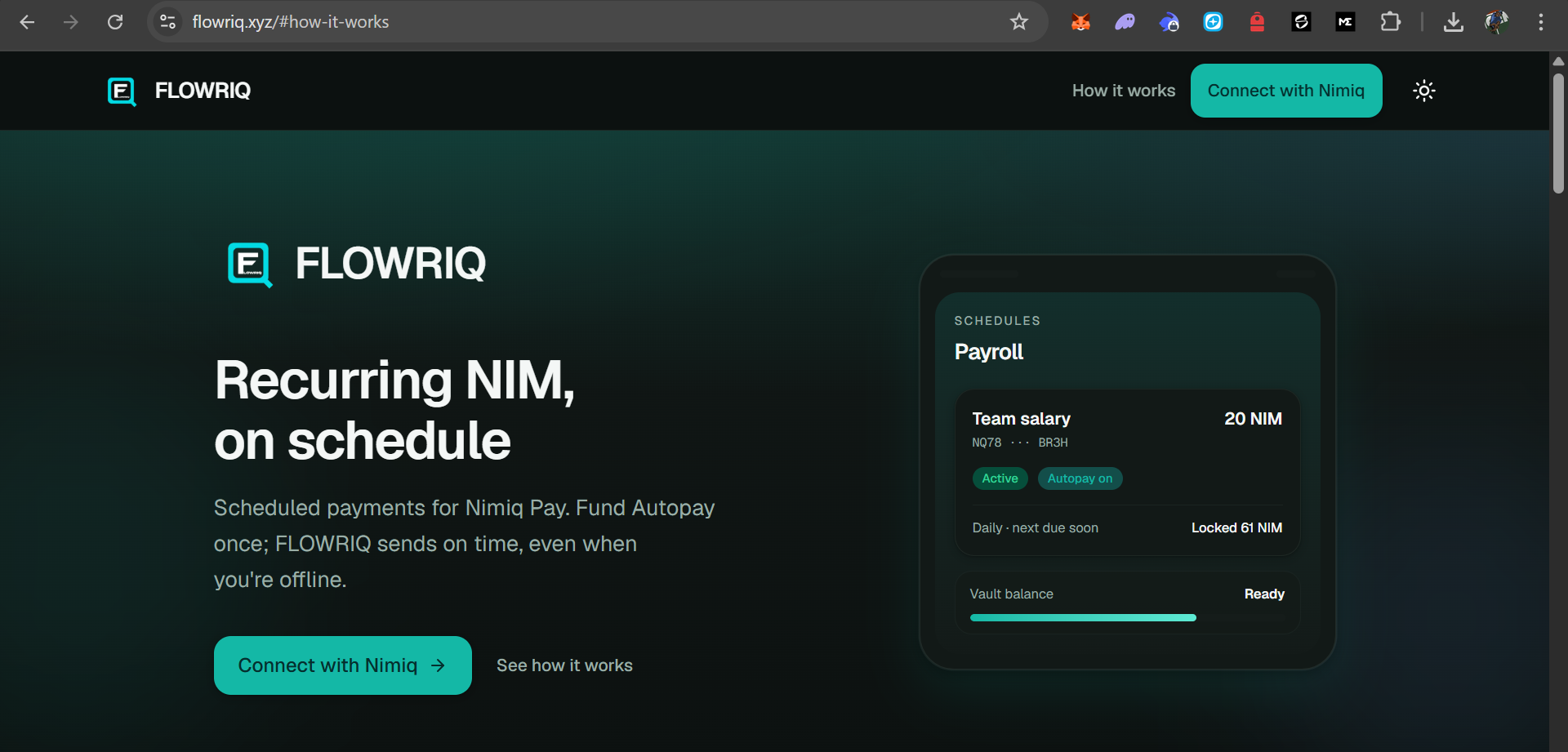Click the FLOWRIQ brand name in the navbar
Screen dimensions: 1568x752
[203, 91]
